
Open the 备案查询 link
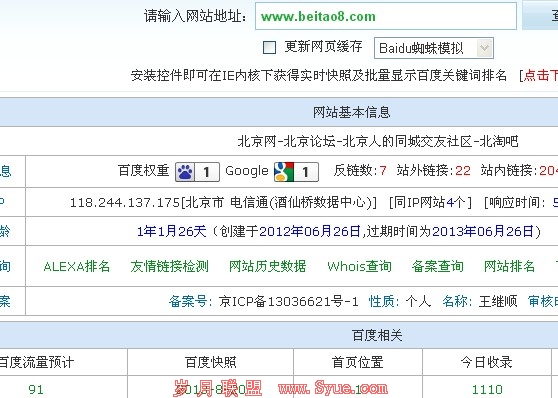(x=438, y=266)
